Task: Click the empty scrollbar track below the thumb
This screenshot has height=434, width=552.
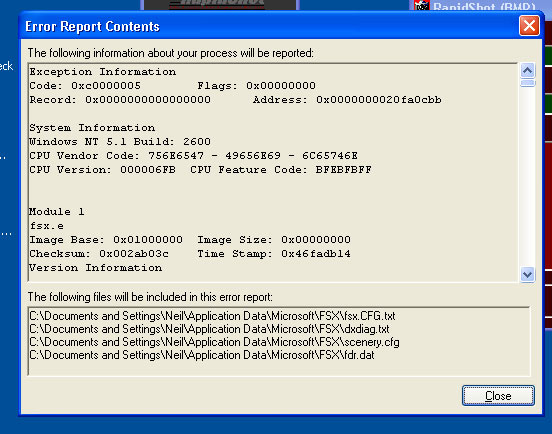Action: click(527, 177)
